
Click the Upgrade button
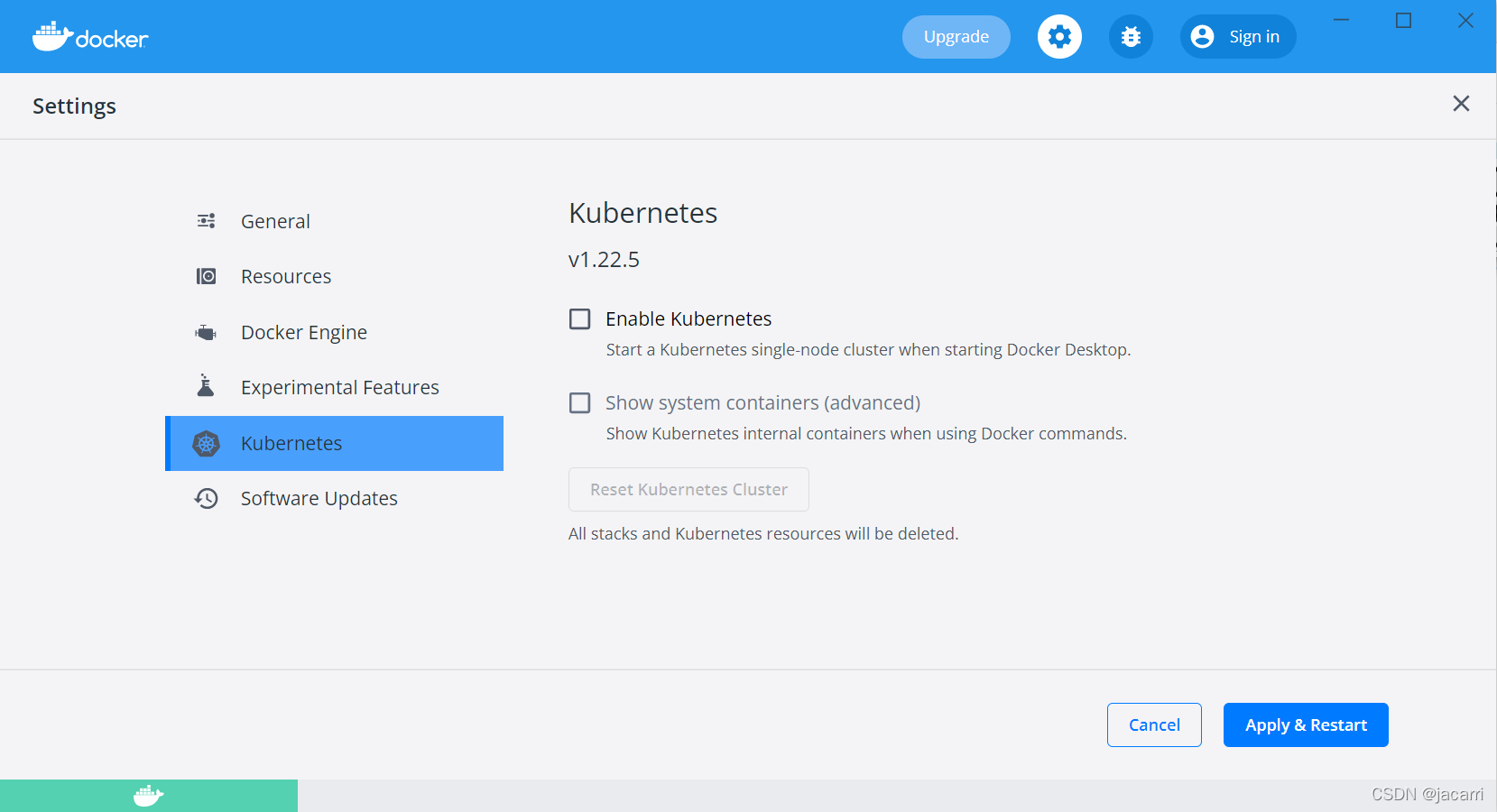pos(956,37)
